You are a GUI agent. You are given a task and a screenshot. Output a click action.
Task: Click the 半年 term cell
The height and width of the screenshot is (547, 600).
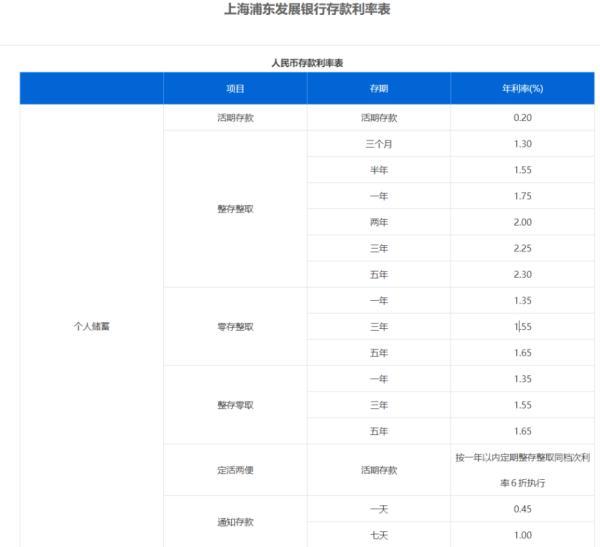[378, 170]
